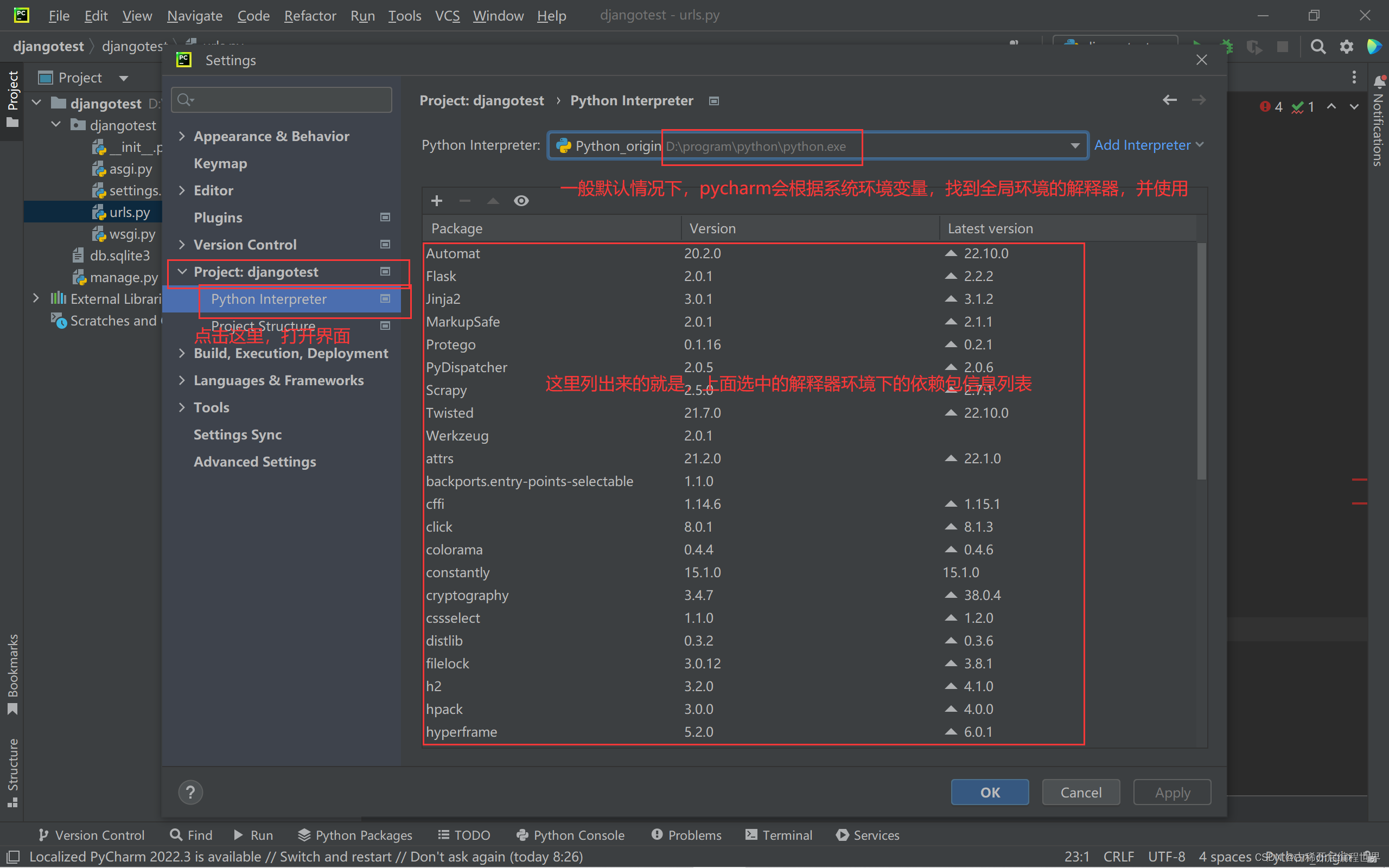Close the Settings dialog
This screenshot has height=868, width=1389.
point(1201,60)
